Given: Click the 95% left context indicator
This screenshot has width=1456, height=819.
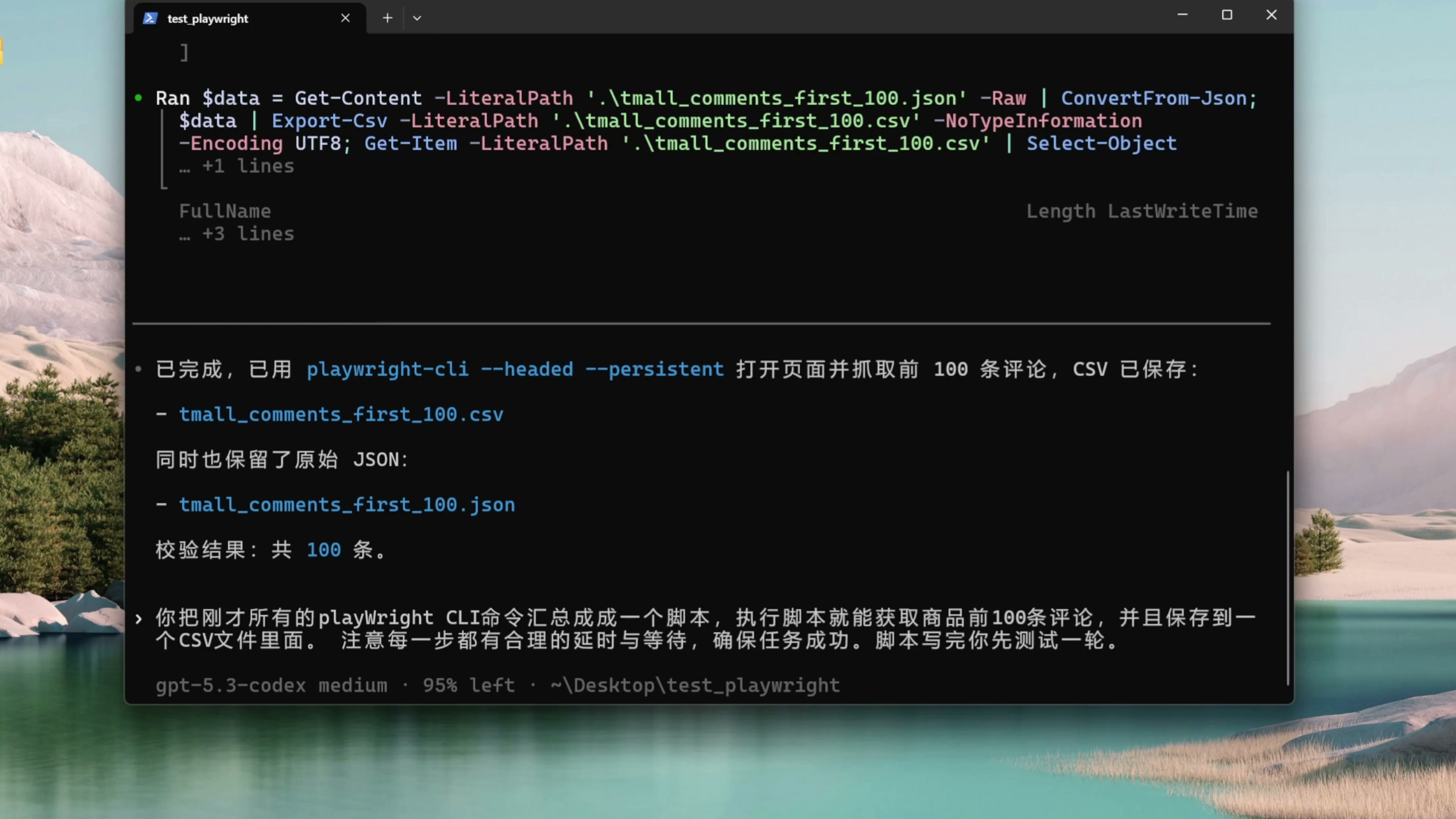Looking at the screenshot, I should tap(469, 686).
